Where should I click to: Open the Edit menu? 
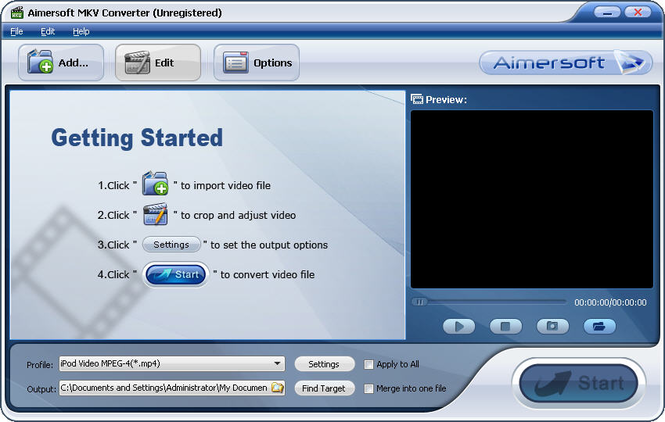pyautogui.click(x=48, y=31)
